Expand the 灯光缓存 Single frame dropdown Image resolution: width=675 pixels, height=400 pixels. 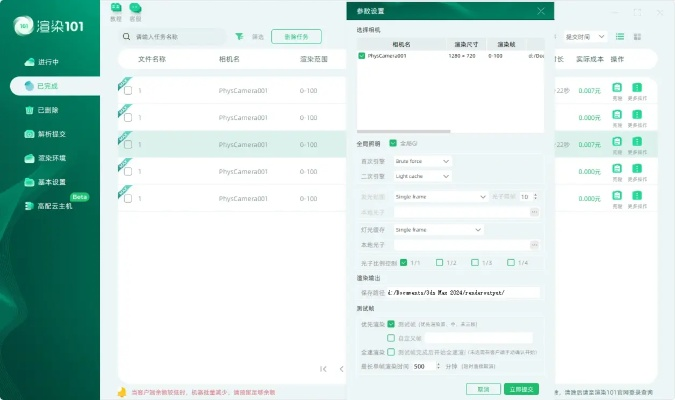click(439, 229)
